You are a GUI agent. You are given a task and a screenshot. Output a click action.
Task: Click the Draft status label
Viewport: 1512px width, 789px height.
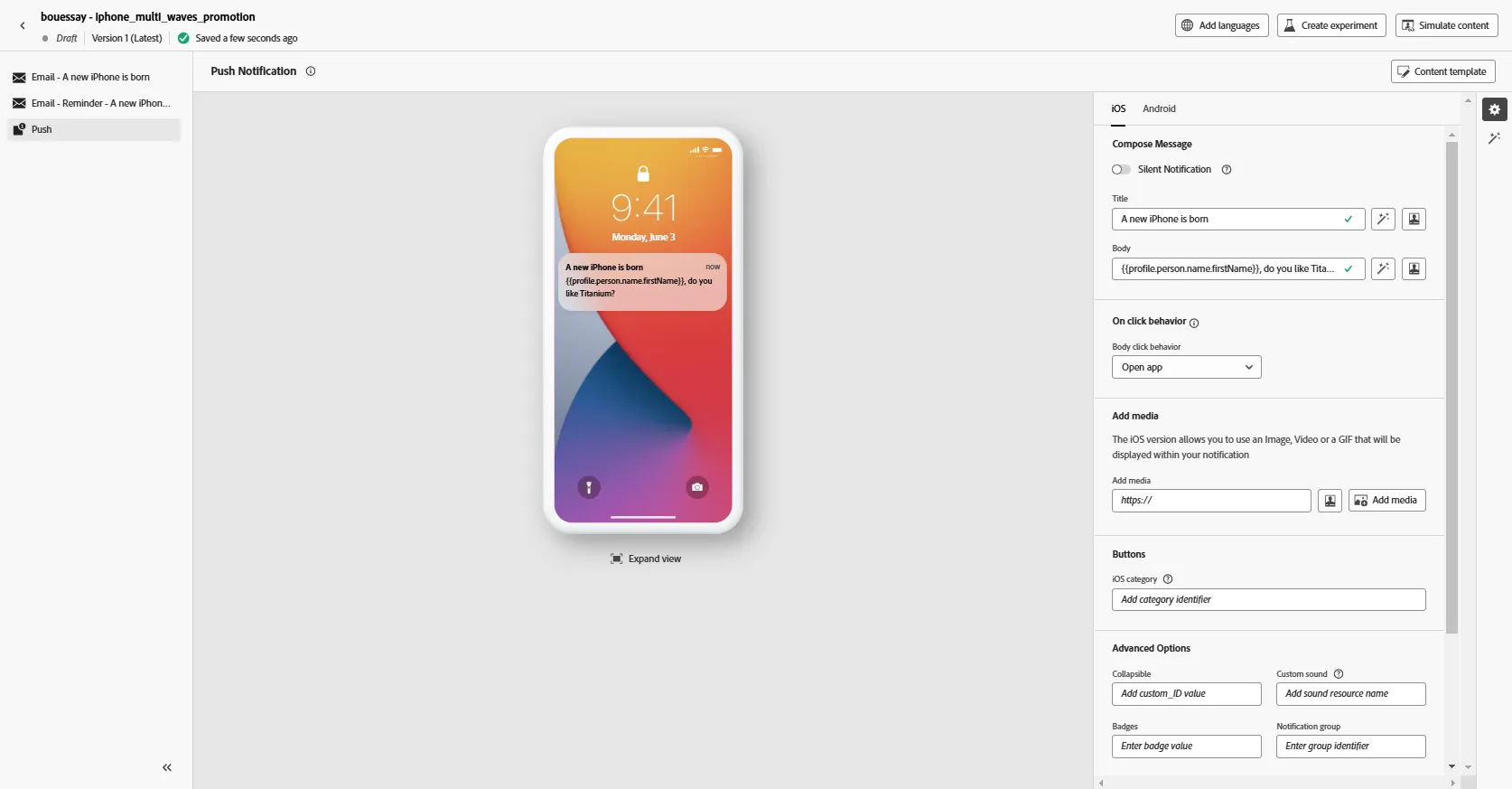tap(67, 39)
